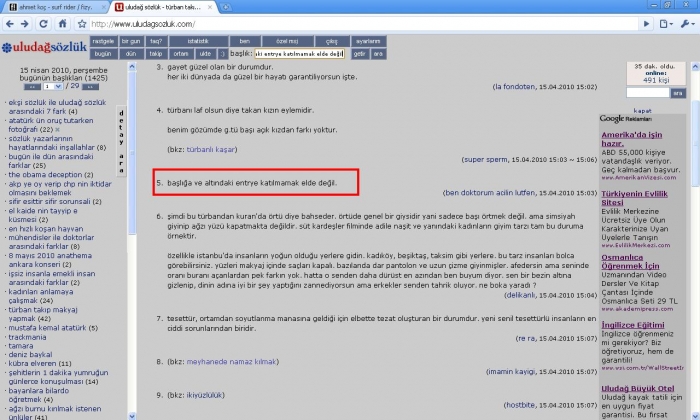Open the browser page menu icon
This screenshot has width=700, height=420.
[666, 24]
